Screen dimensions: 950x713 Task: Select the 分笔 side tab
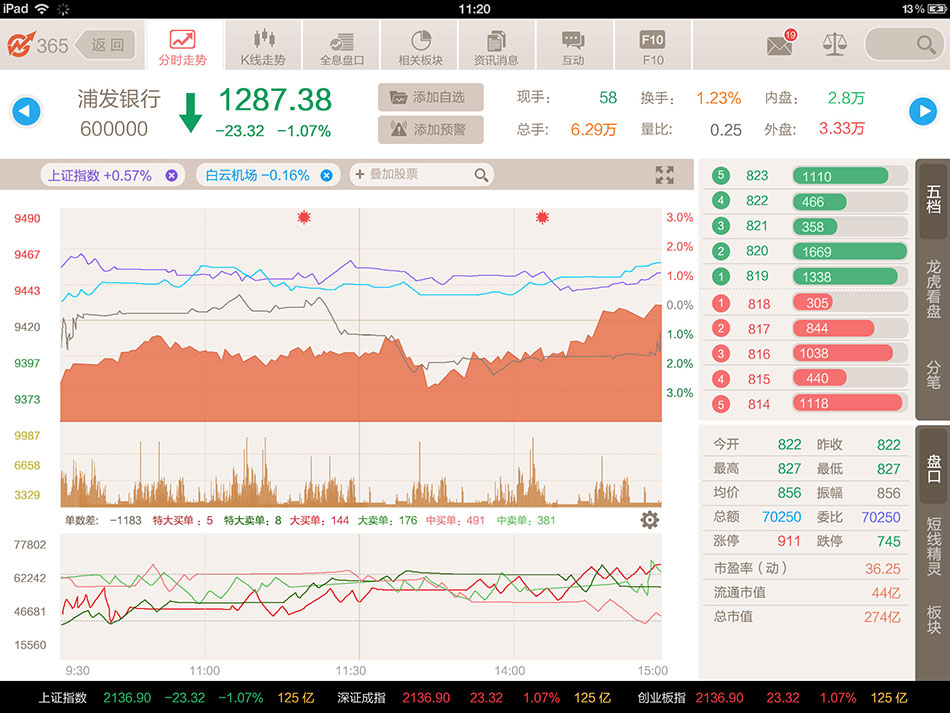933,374
